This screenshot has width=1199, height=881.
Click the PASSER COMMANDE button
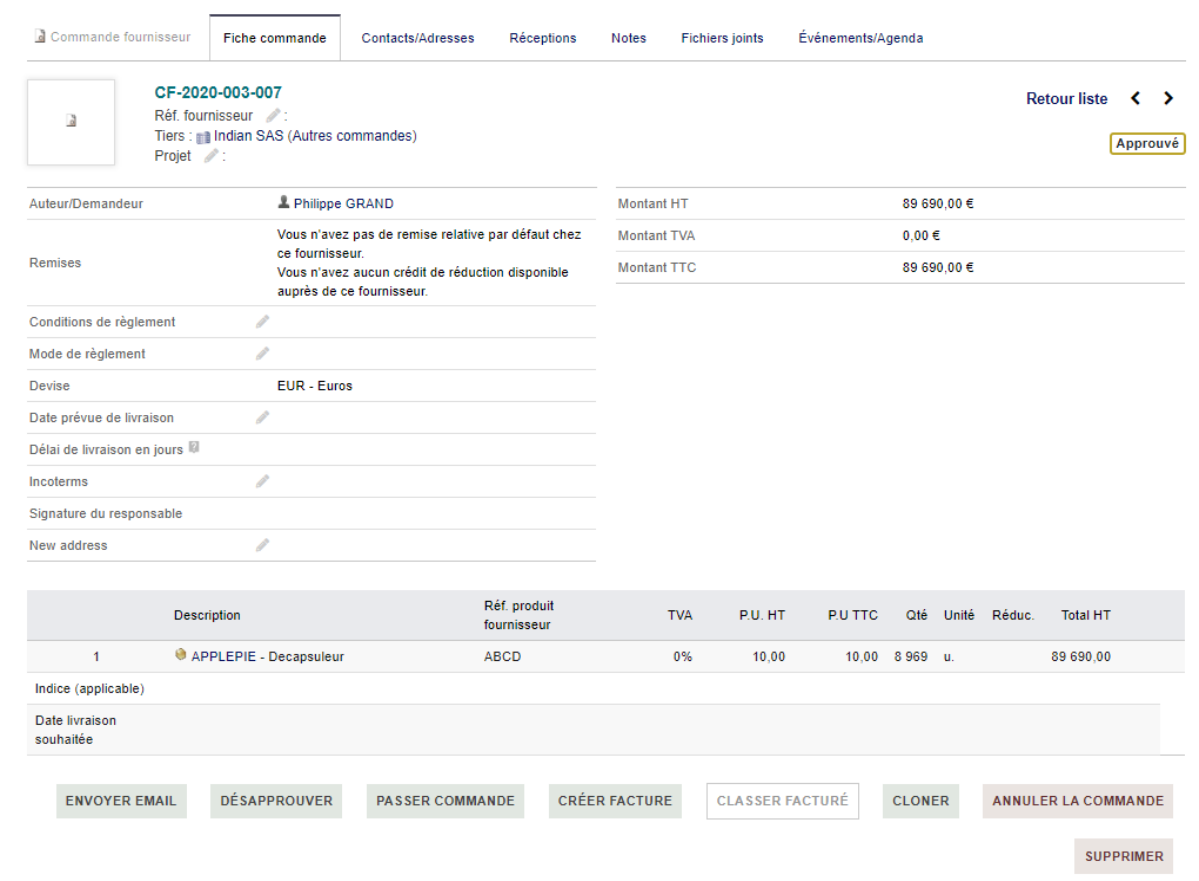445,801
